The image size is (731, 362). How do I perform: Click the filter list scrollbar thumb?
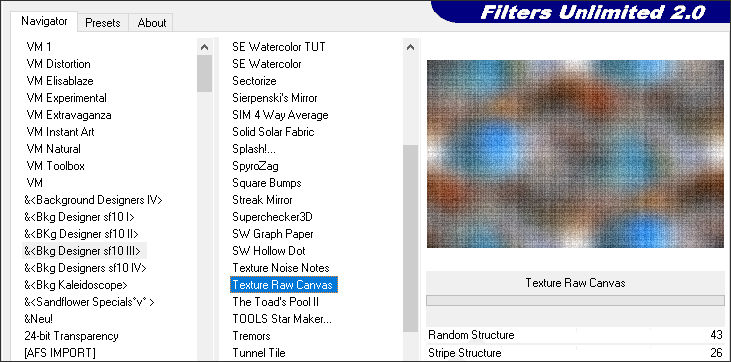coord(410,238)
